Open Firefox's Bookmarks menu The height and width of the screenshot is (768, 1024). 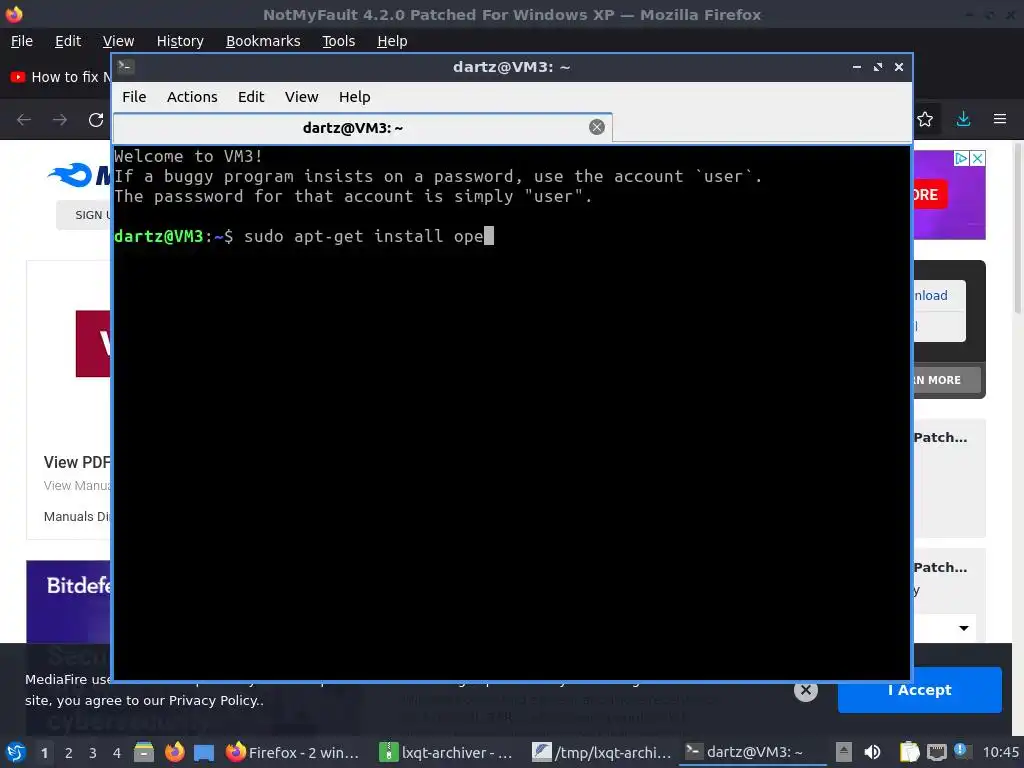coord(263,41)
